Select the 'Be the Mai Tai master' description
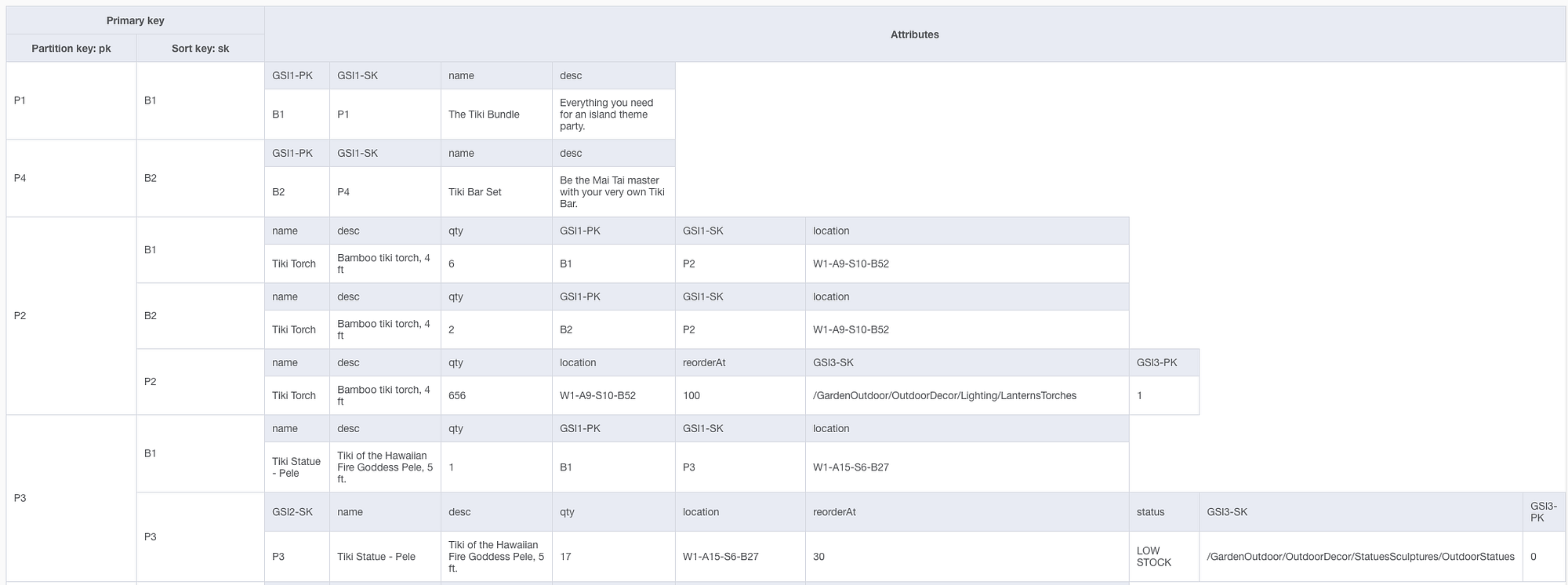 (x=614, y=192)
